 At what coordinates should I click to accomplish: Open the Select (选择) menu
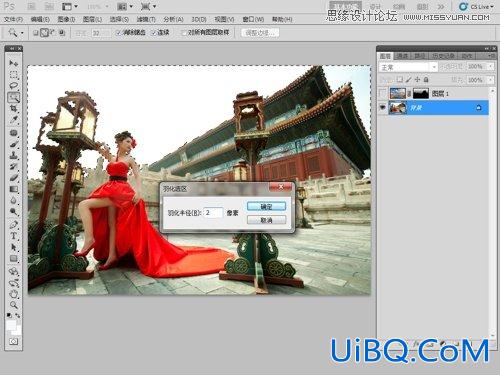pyautogui.click(x=119, y=19)
